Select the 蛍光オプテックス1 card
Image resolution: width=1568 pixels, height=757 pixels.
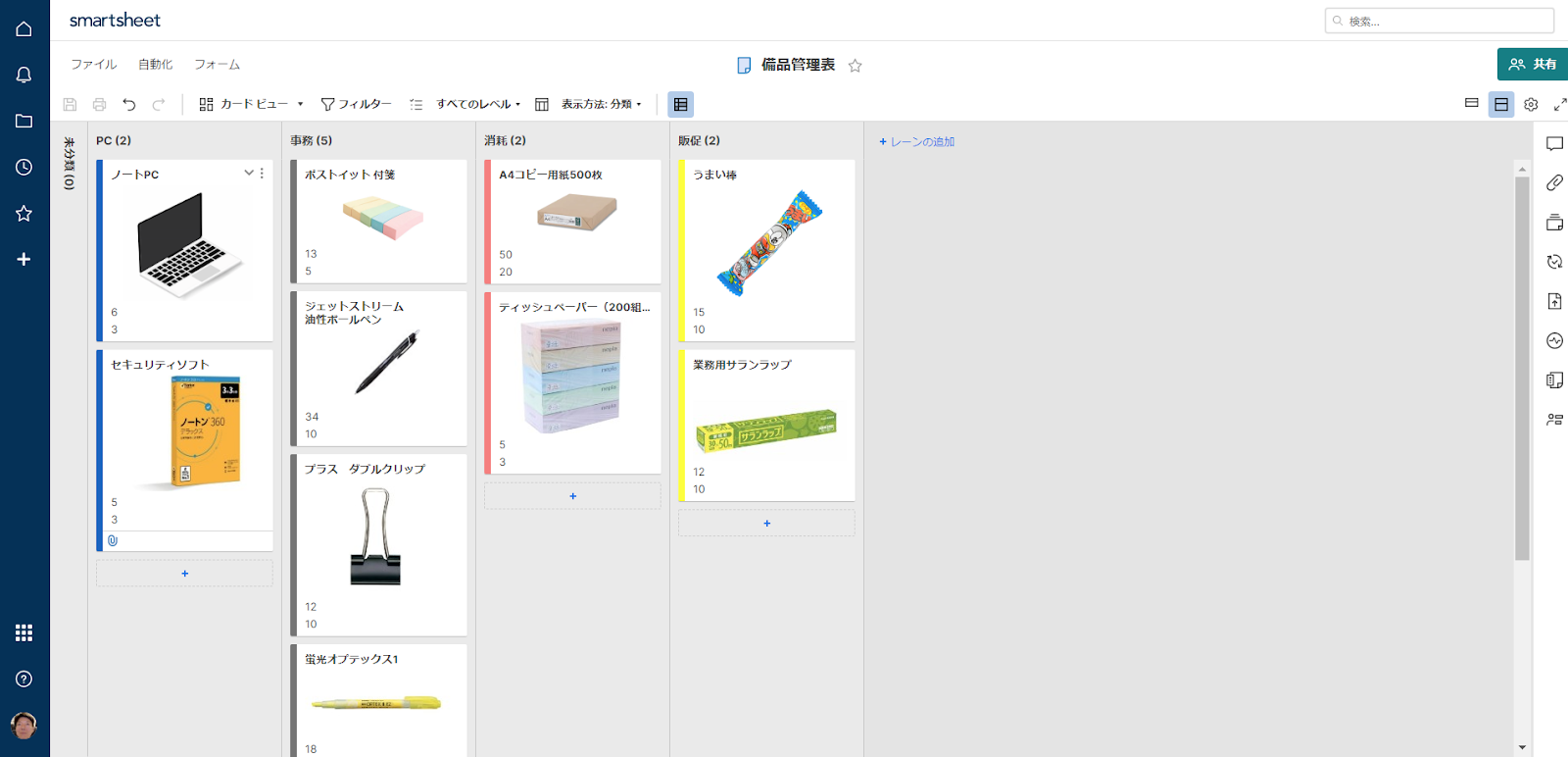[379, 700]
